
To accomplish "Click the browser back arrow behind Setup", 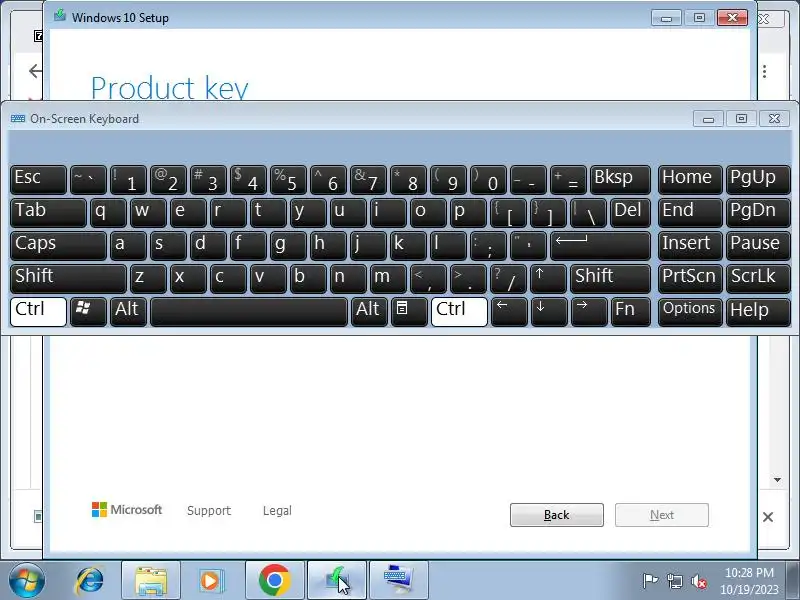I will click(35, 71).
